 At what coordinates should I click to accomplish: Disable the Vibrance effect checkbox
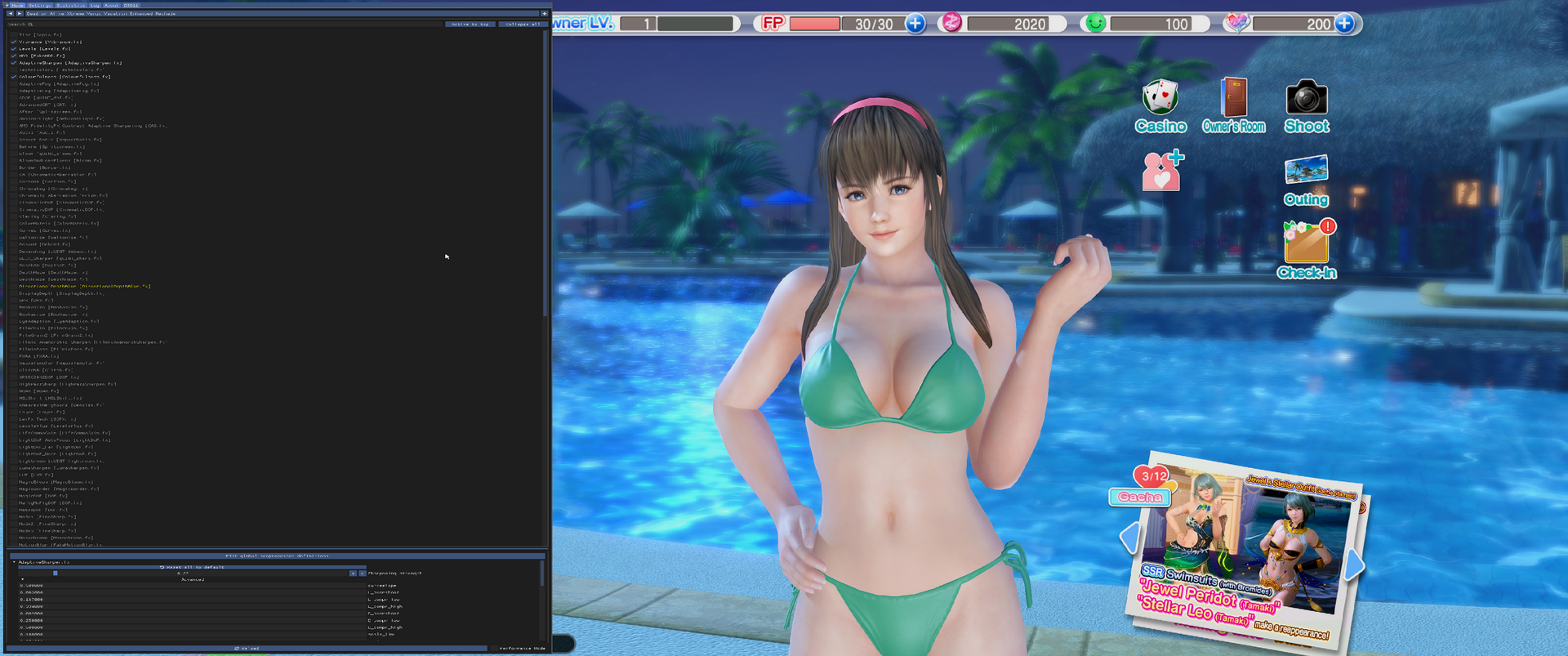coord(14,42)
